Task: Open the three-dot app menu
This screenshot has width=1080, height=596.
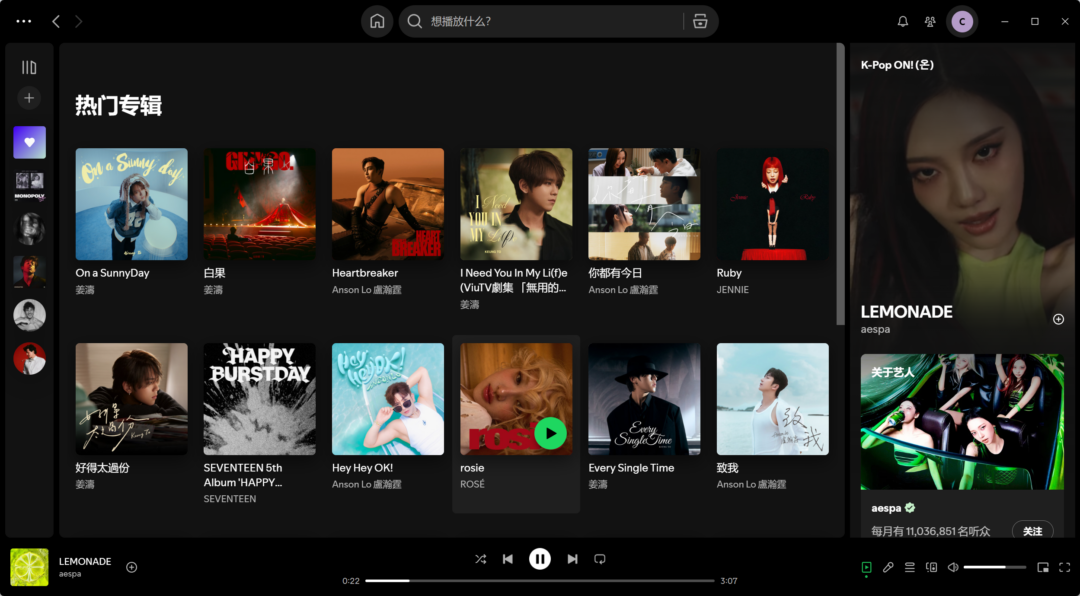Action: [x=24, y=21]
